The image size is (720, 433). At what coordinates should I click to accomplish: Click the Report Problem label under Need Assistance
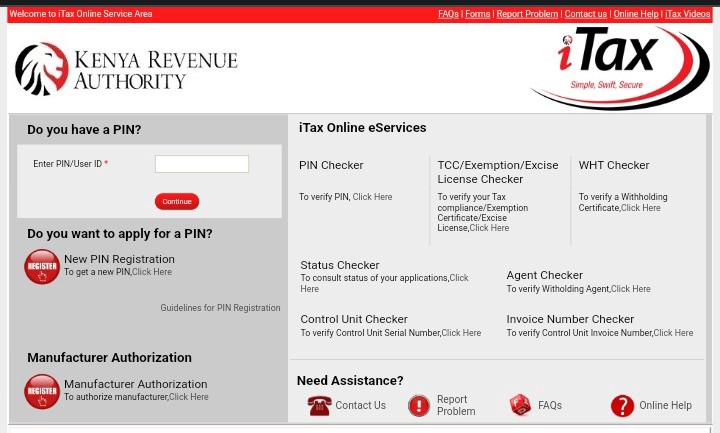point(456,405)
